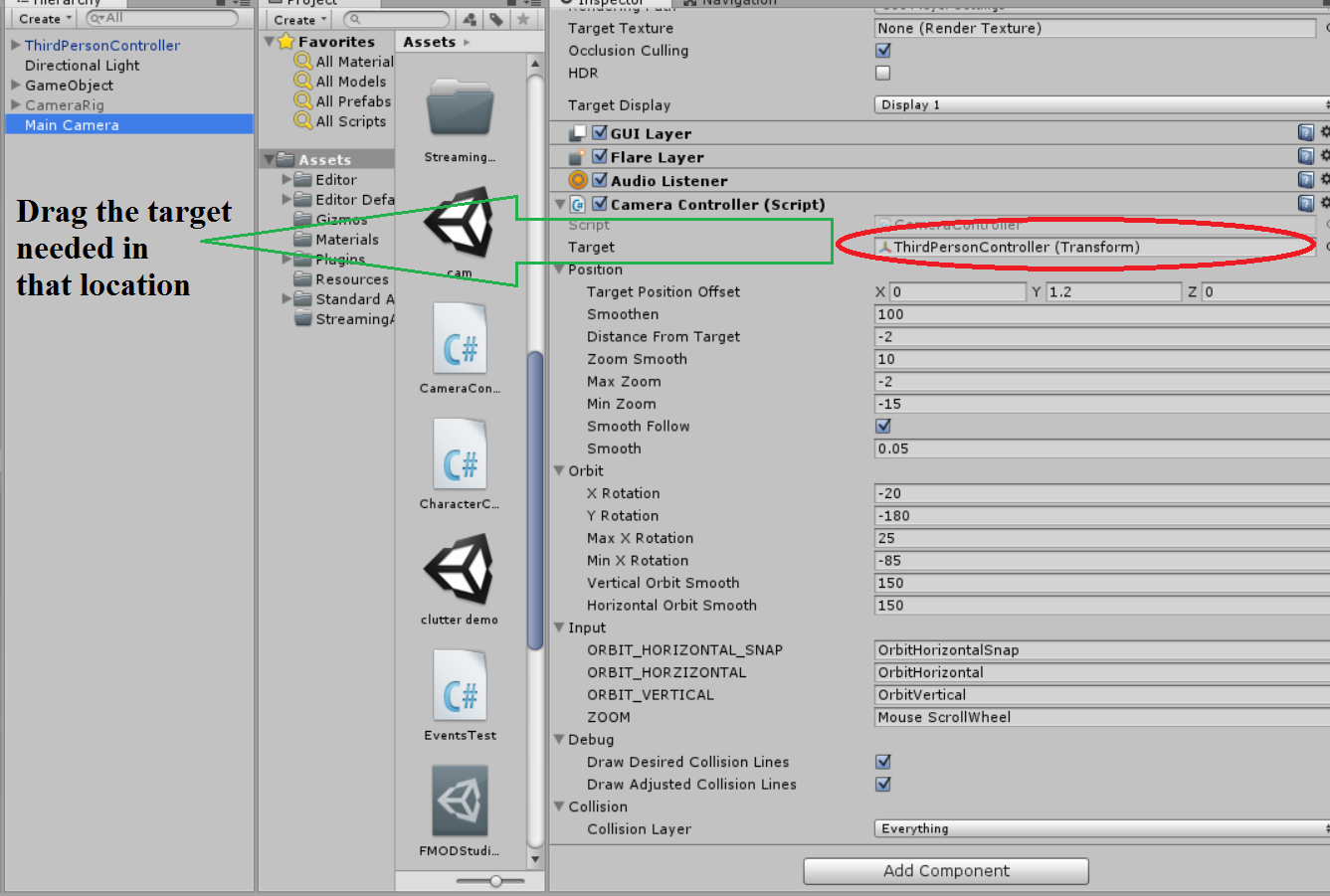Click the Project panel search field
Screen dimensions: 1330x896
pos(397,19)
